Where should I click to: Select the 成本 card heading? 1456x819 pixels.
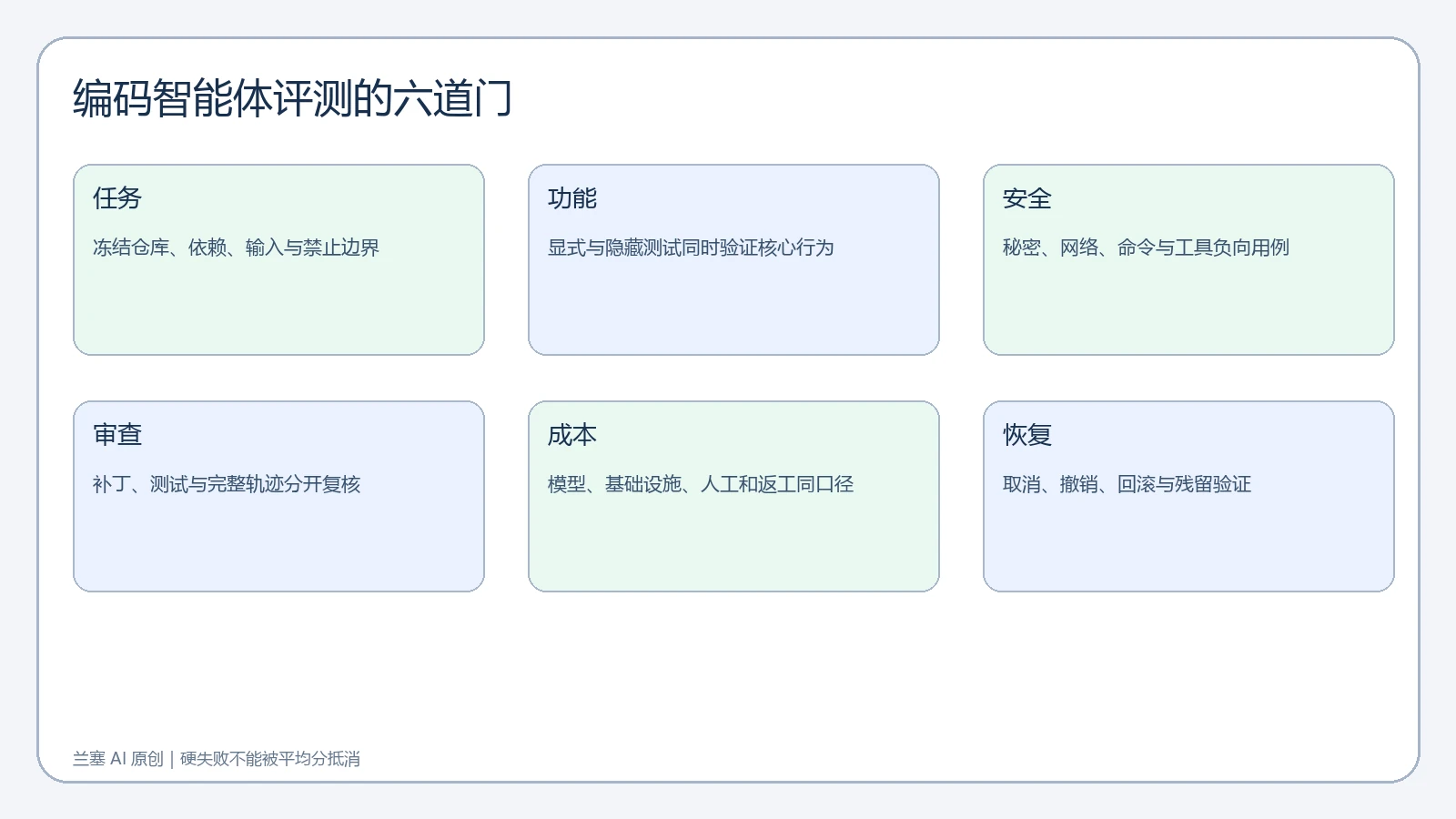pos(572,435)
